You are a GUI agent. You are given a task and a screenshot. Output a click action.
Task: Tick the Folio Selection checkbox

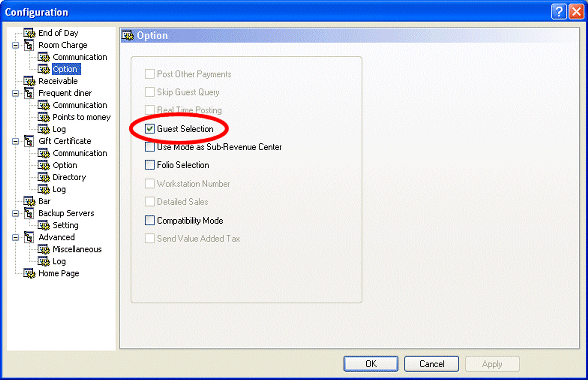coord(150,165)
